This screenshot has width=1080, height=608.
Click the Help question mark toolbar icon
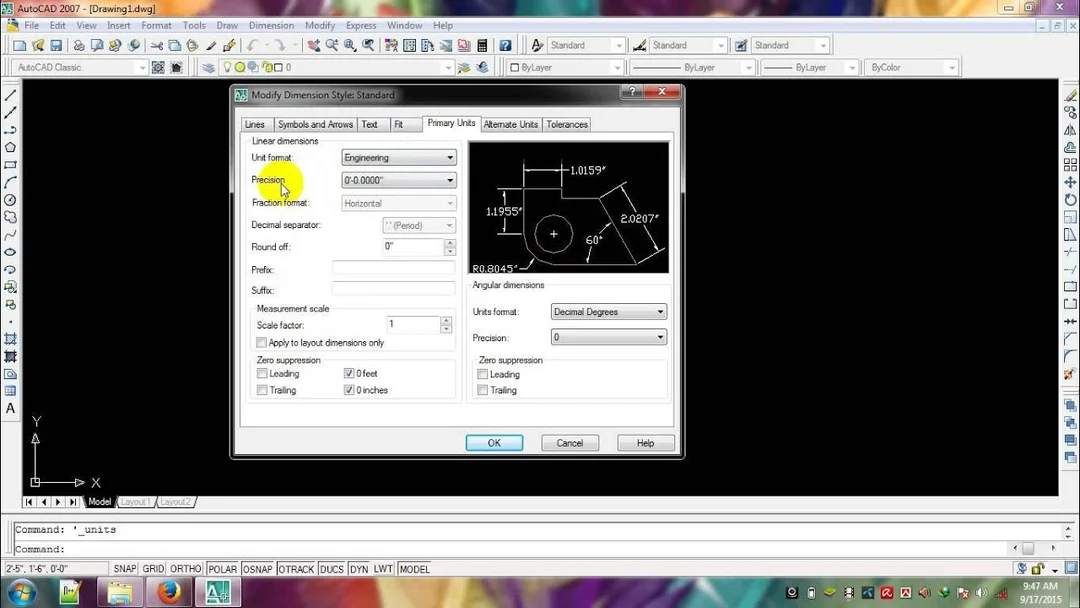pyautogui.click(x=506, y=45)
